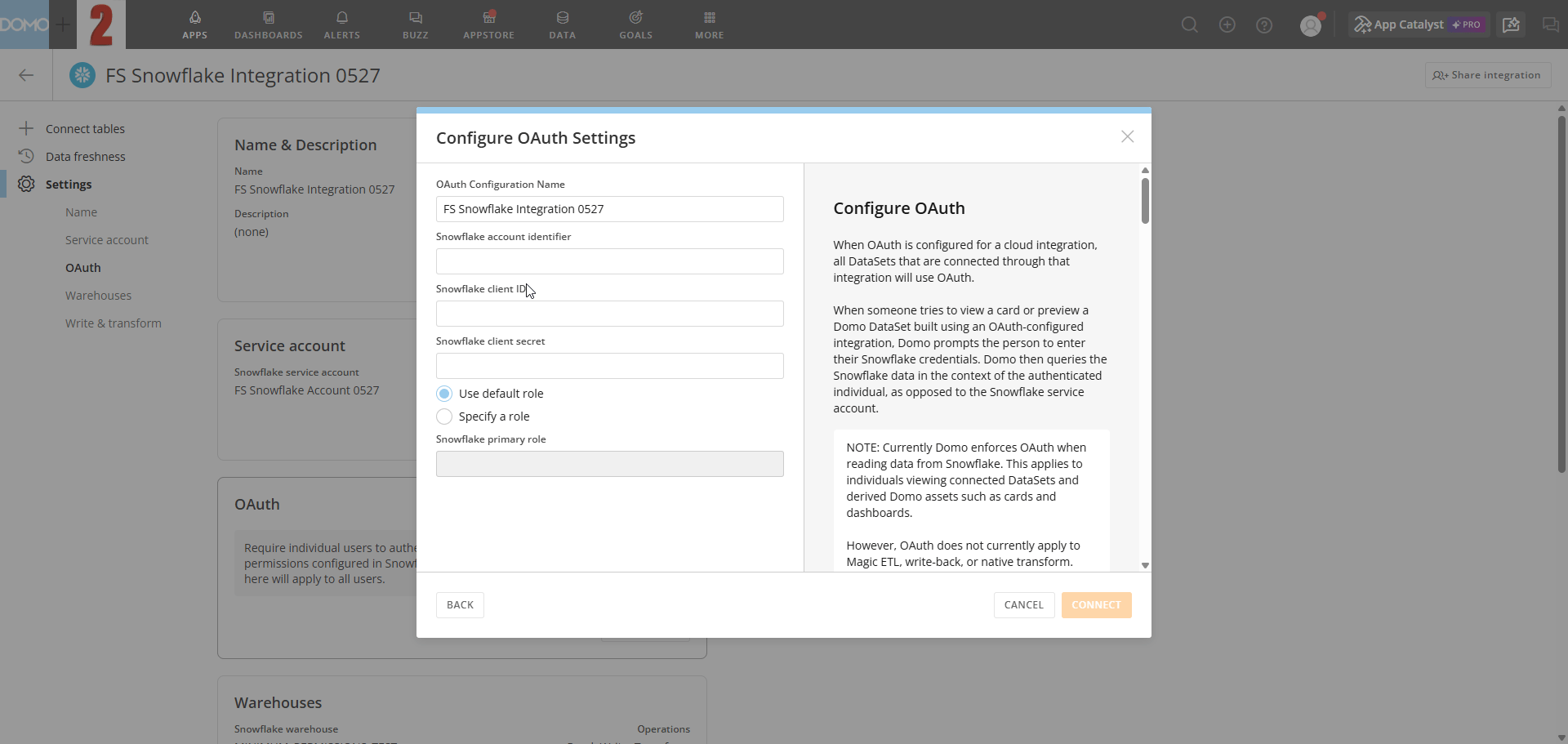This screenshot has height=744, width=1568.
Task: Click the FS Snowflake Integration 0527 page title
Action: click(243, 75)
